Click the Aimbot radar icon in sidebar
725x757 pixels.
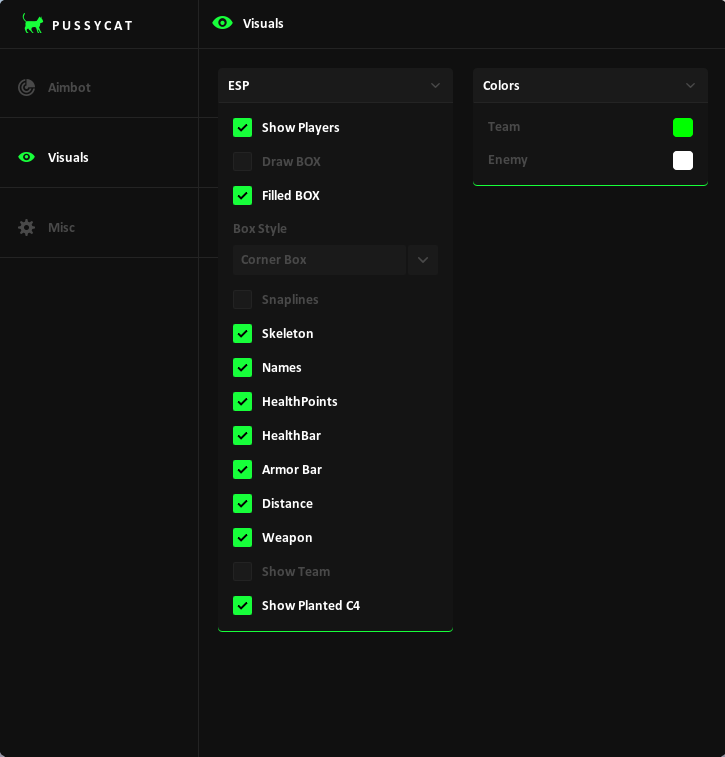(x=27, y=88)
